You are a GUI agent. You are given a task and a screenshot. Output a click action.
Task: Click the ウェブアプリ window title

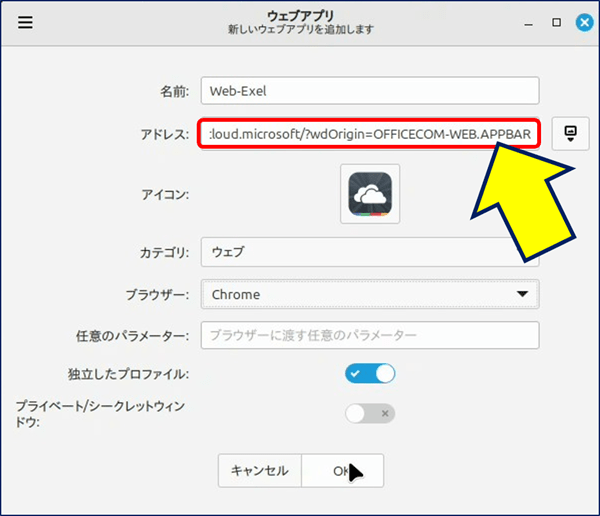(301, 16)
